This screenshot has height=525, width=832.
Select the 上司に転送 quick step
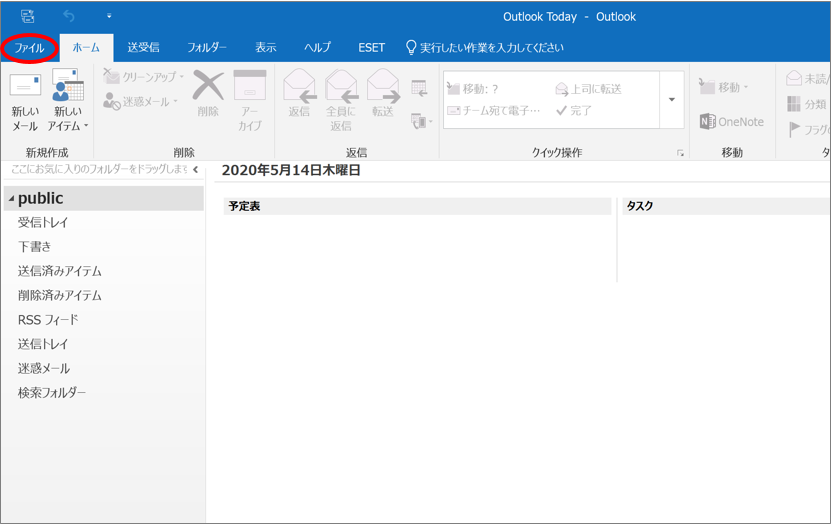click(x=588, y=89)
